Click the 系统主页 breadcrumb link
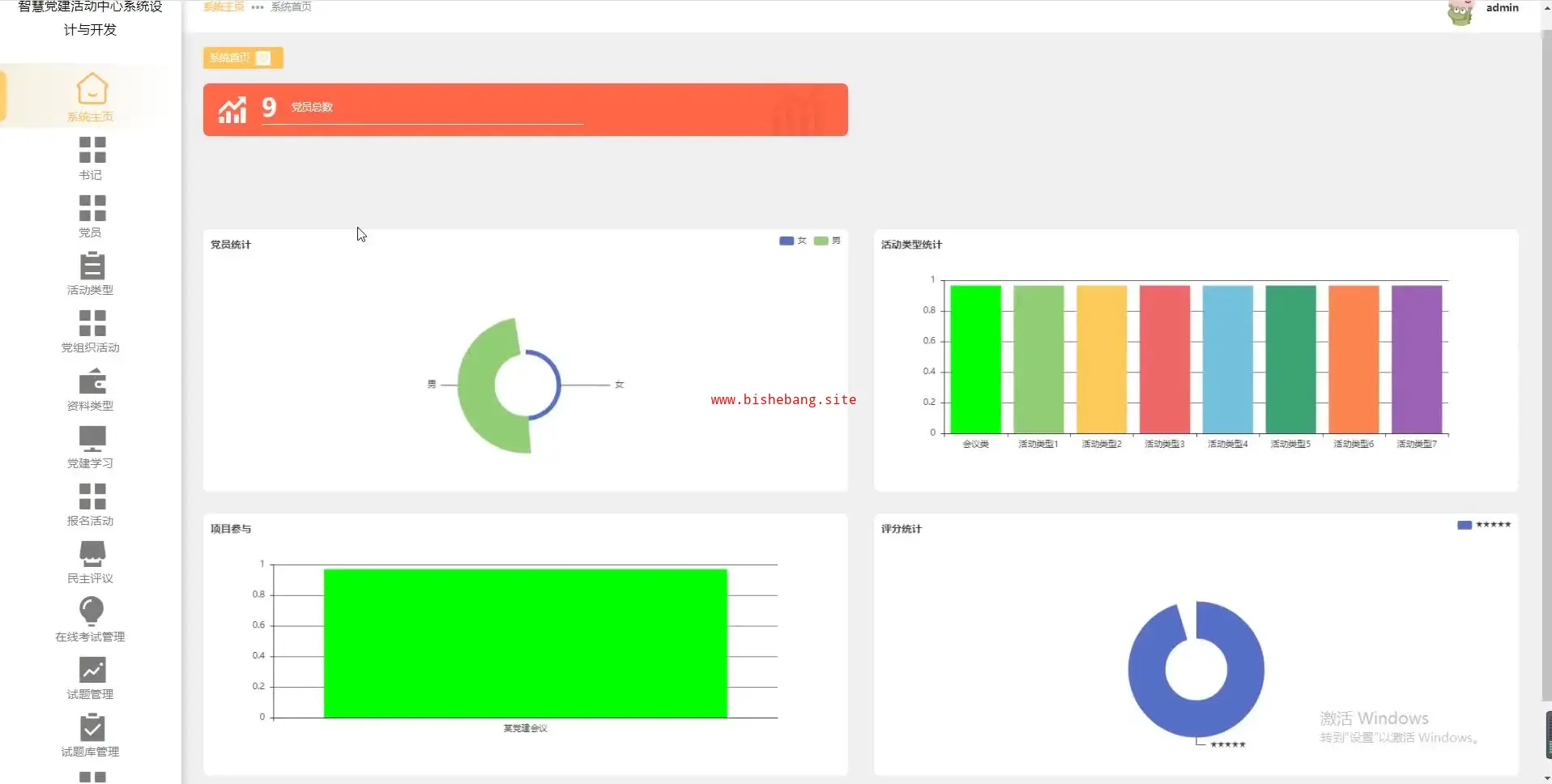This screenshot has width=1552, height=784. click(224, 6)
